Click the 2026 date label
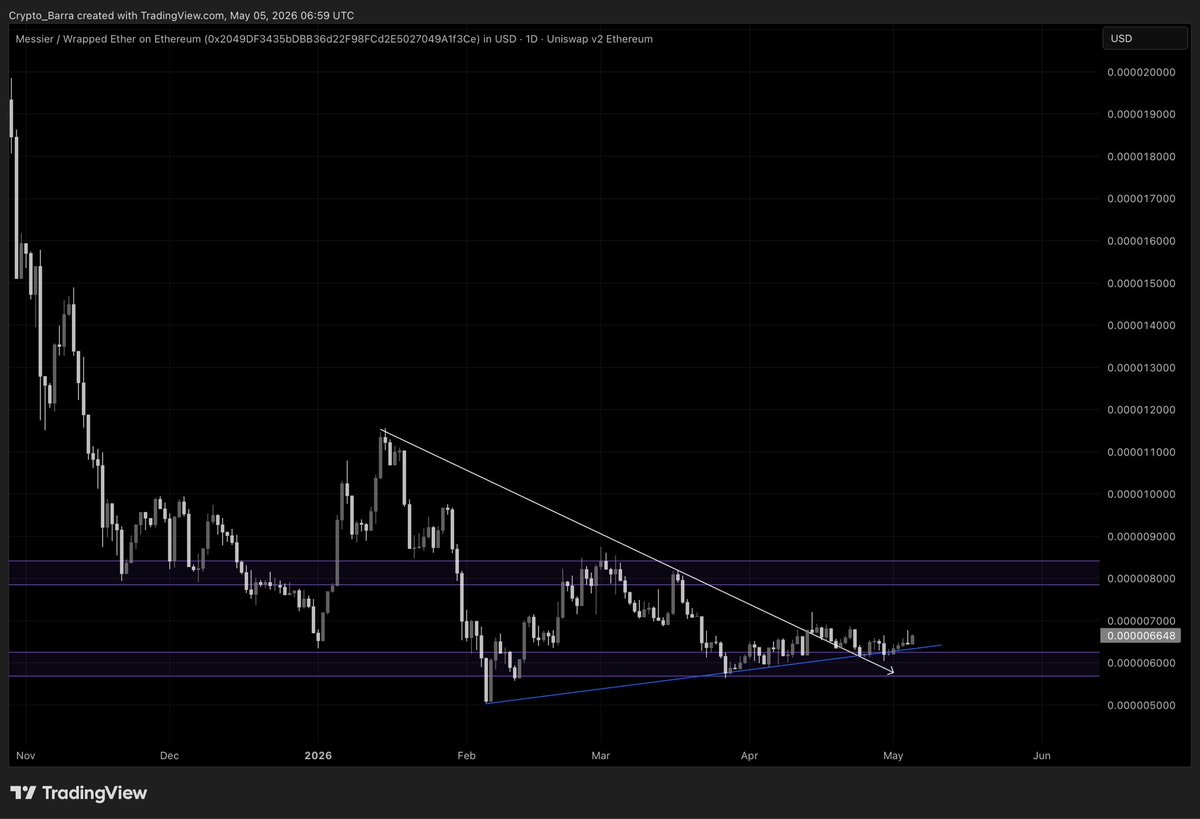The height and width of the screenshot is (819, 1200). click(x=318, y=756)
